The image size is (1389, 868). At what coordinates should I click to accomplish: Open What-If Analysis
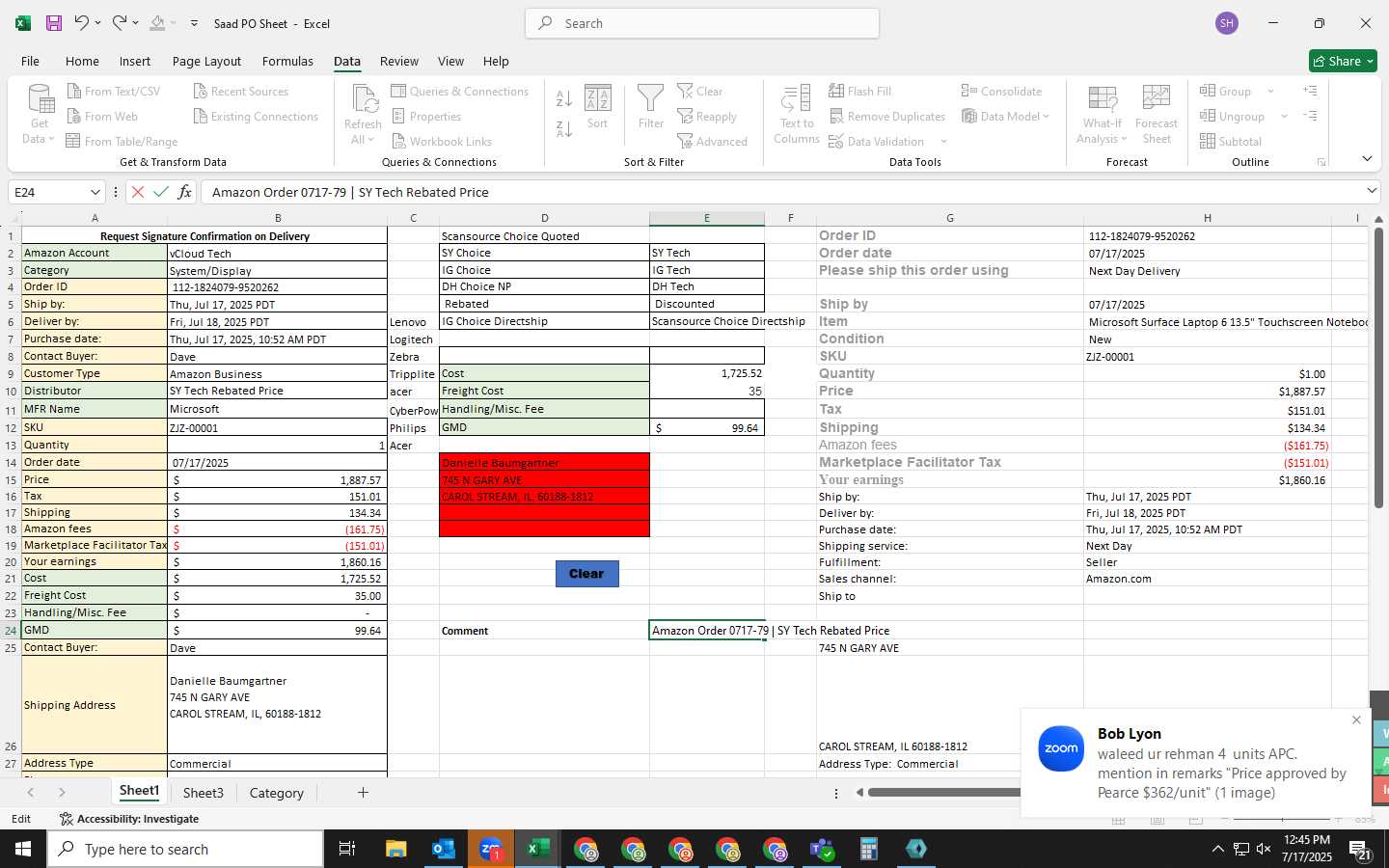click(1102, 114)
